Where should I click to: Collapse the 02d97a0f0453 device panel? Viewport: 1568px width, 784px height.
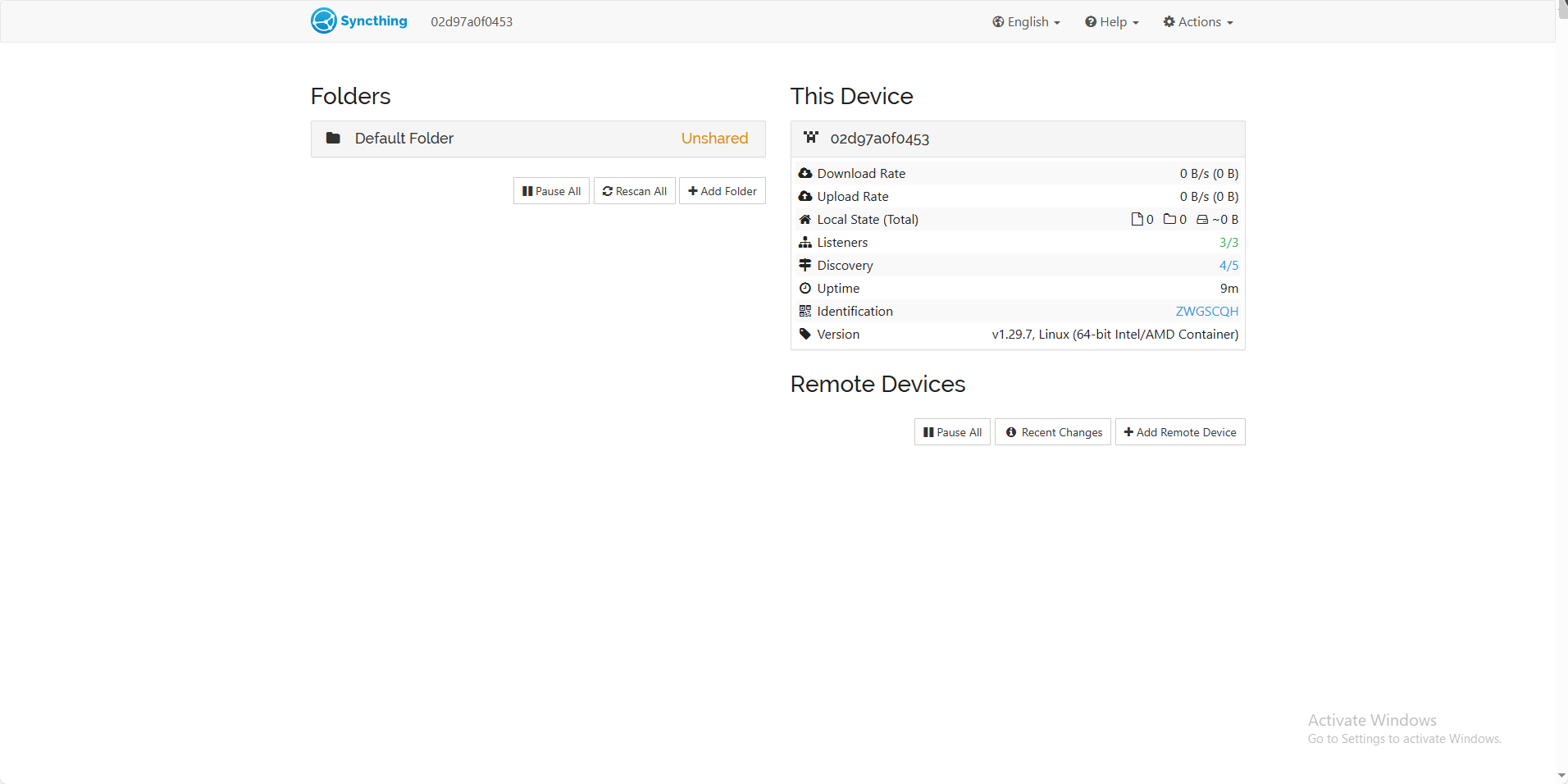point(1018,139)
